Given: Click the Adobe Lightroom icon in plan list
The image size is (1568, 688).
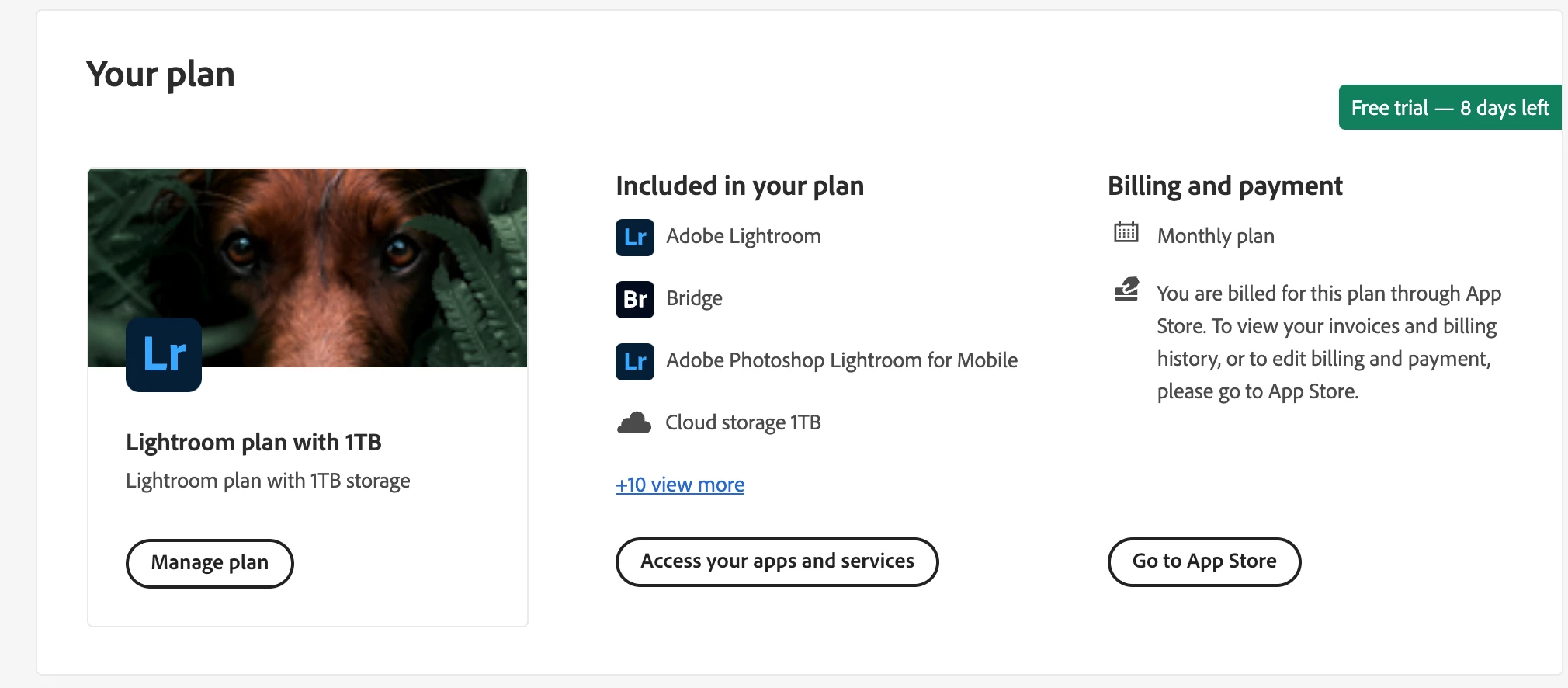Looking at the screenshot, I should pos(634,237).
